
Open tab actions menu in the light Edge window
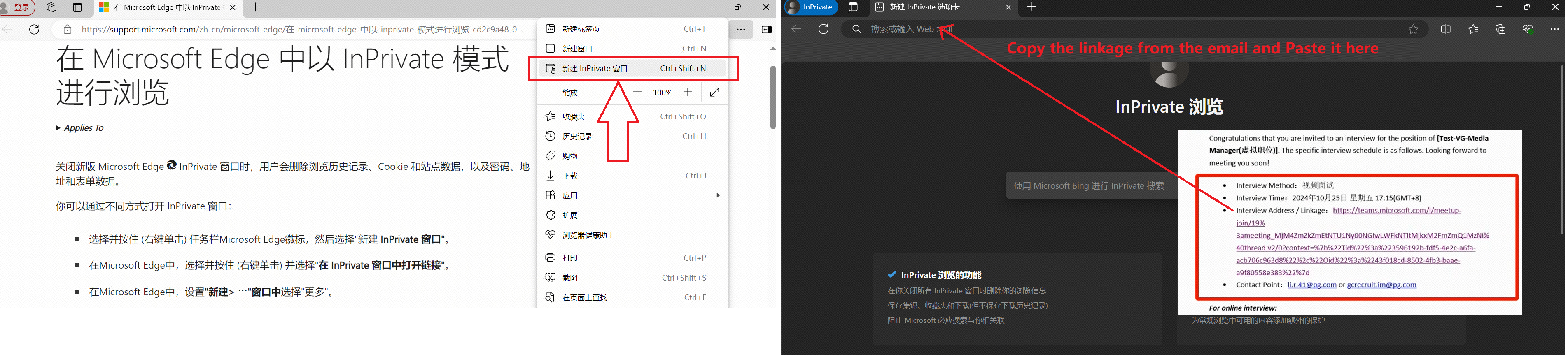[x=77, y=7]
